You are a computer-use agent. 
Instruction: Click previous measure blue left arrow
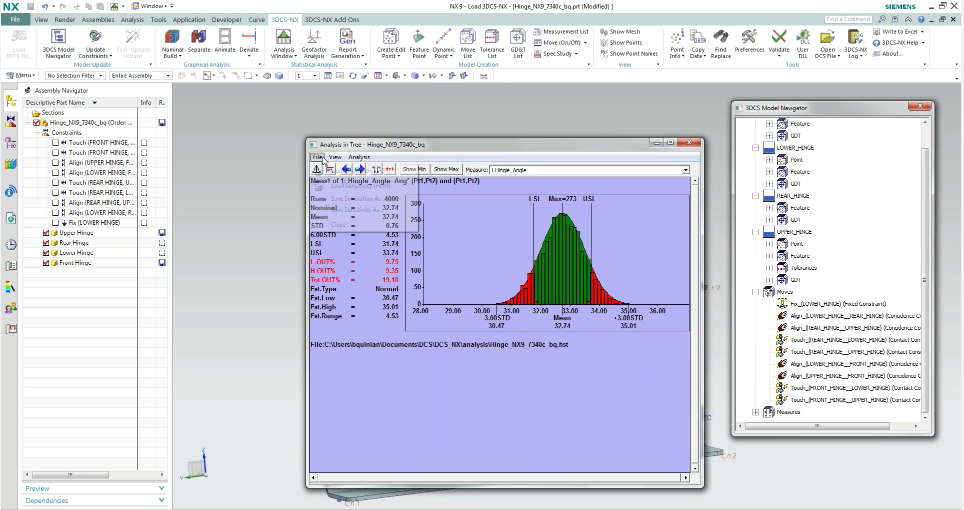click(346, 169)
